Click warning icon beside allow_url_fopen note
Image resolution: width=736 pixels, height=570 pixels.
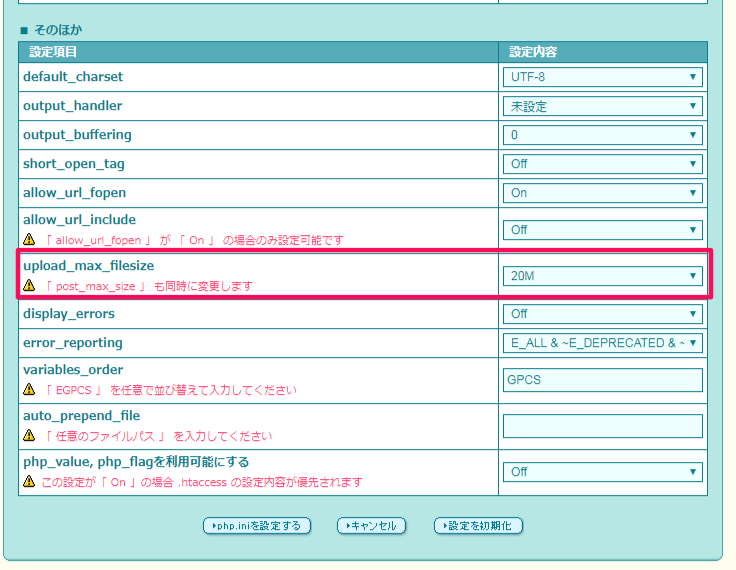pyautogui.click(x=29, y=240)
